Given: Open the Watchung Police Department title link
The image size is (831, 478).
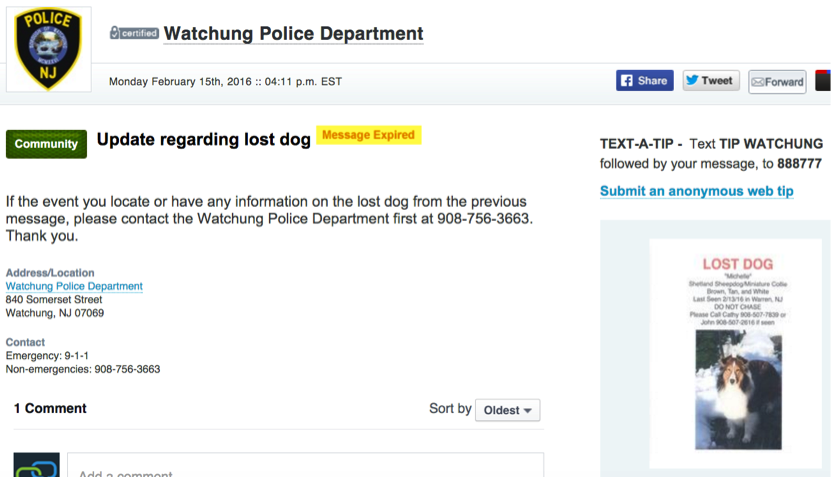Looking at the screenshot, I should coord(294,33).
